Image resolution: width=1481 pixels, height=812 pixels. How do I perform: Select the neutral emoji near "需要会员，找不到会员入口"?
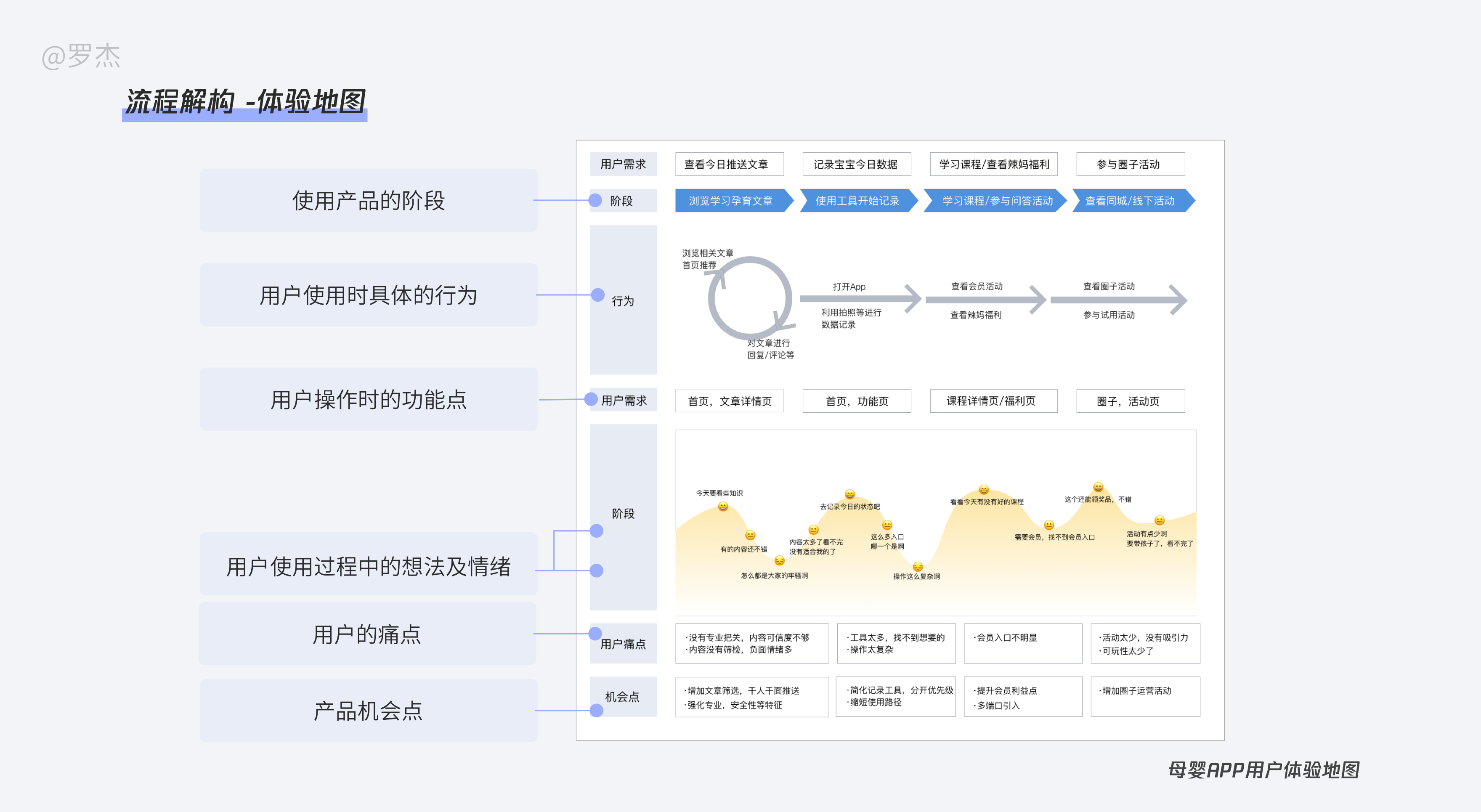point(1048,525)
